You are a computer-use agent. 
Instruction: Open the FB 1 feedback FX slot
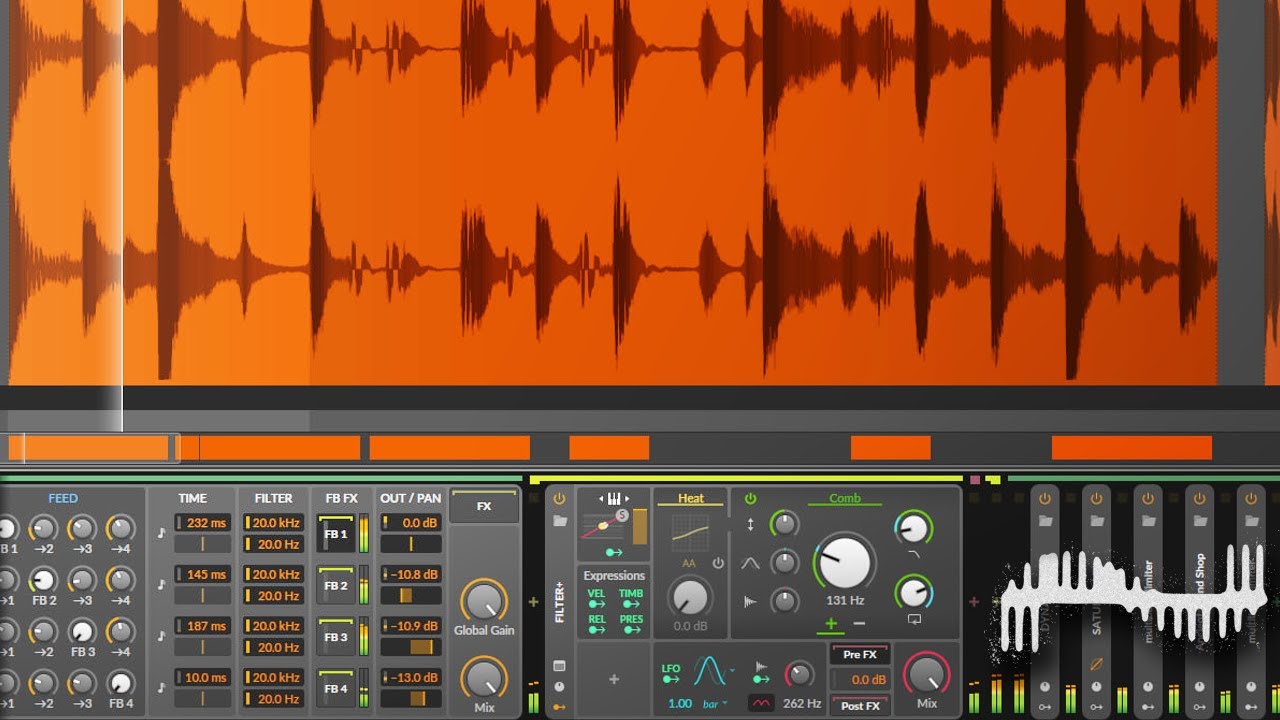tap(336, 534)
